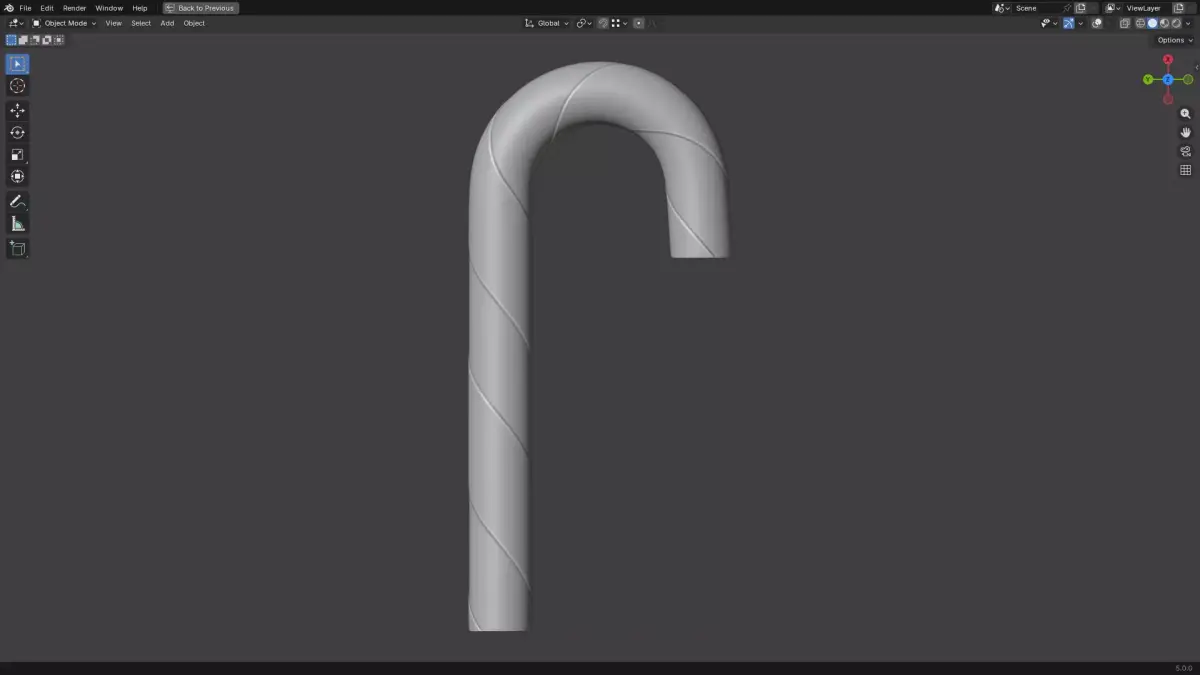Viewport: 1200px width, 675px height.
Task: Click the Help menu item
Action: [x=139, y=8]
